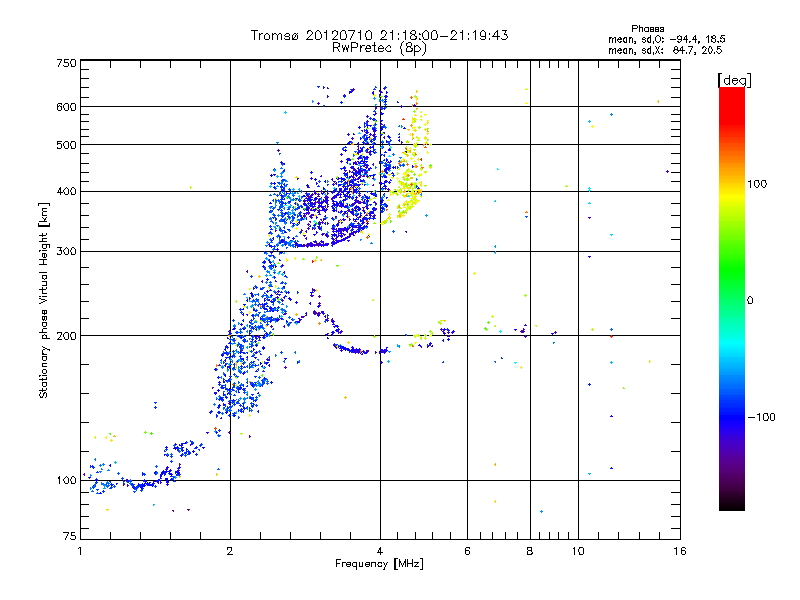Click the x-axis value '8'
Viewport: 800px width, 600px height.
[530, 551]
